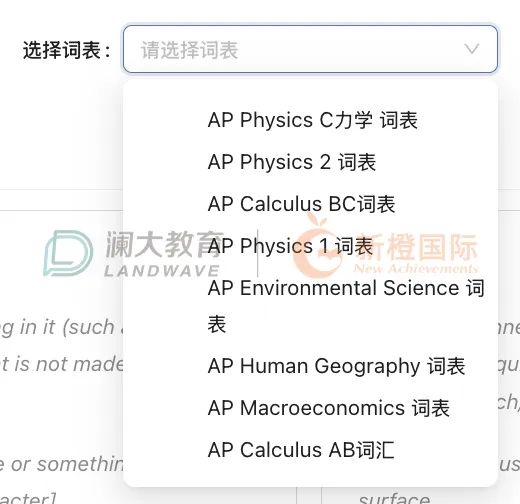Click the LANDWAVE lettering under the logo
Screen dimensions: 520x504
pyautogui.click(x=162, y=271)
